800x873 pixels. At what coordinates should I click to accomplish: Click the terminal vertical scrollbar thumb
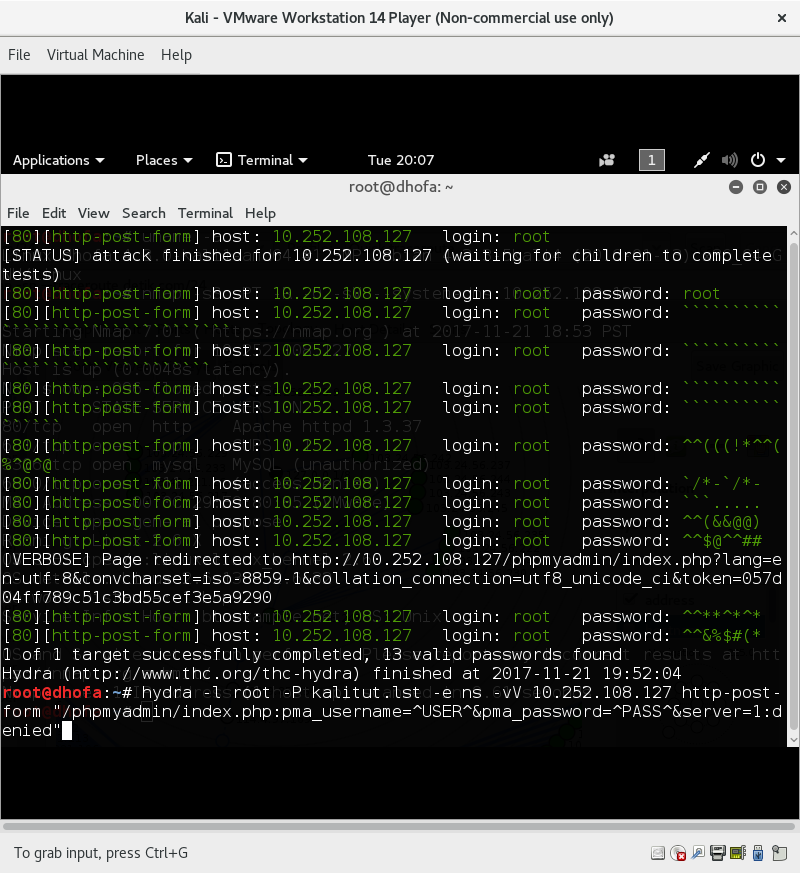point(794,485)
